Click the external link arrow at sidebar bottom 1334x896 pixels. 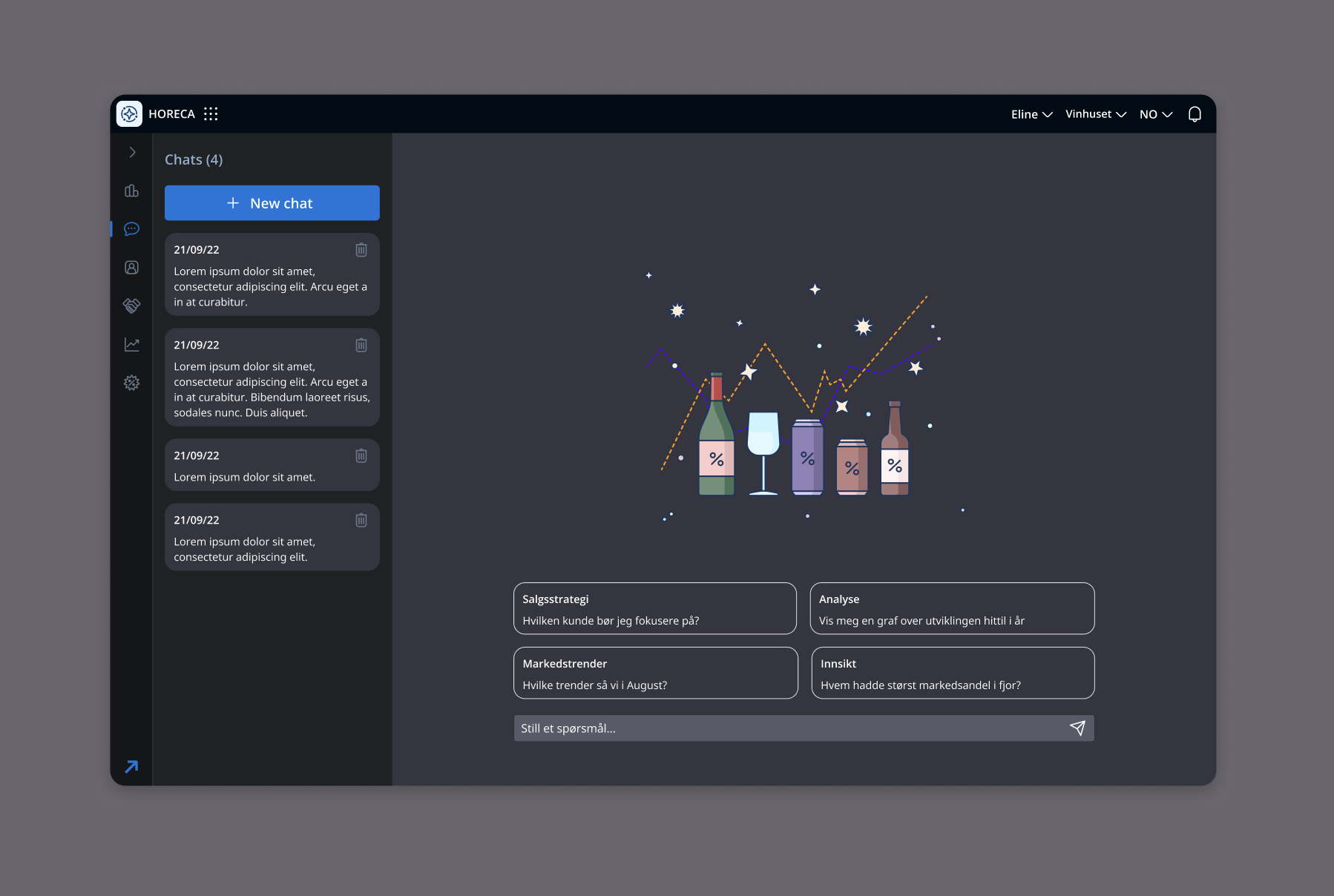[x=131, y=766]
